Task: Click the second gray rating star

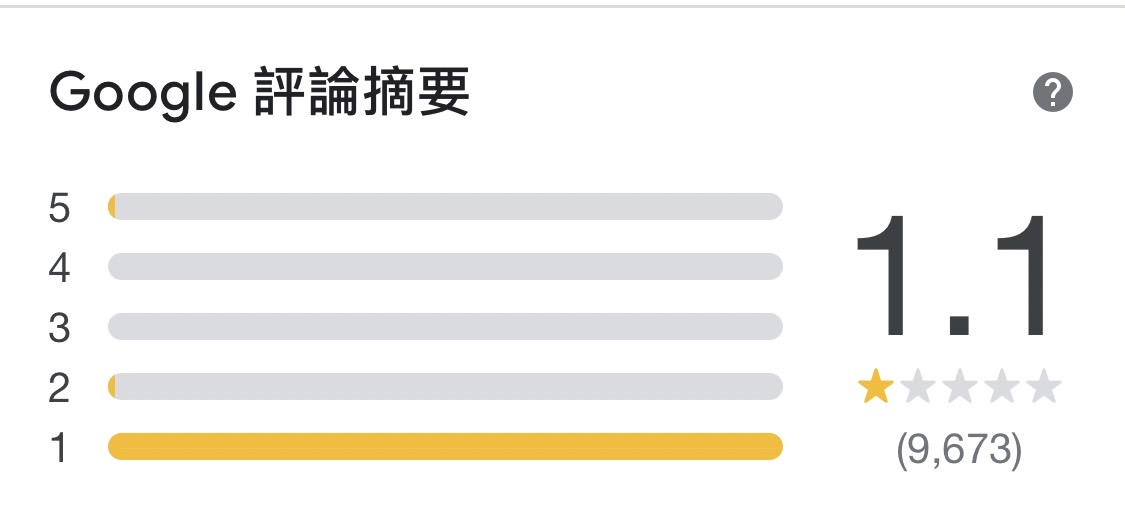Action: pyautogui.click(x=918, y=387)
